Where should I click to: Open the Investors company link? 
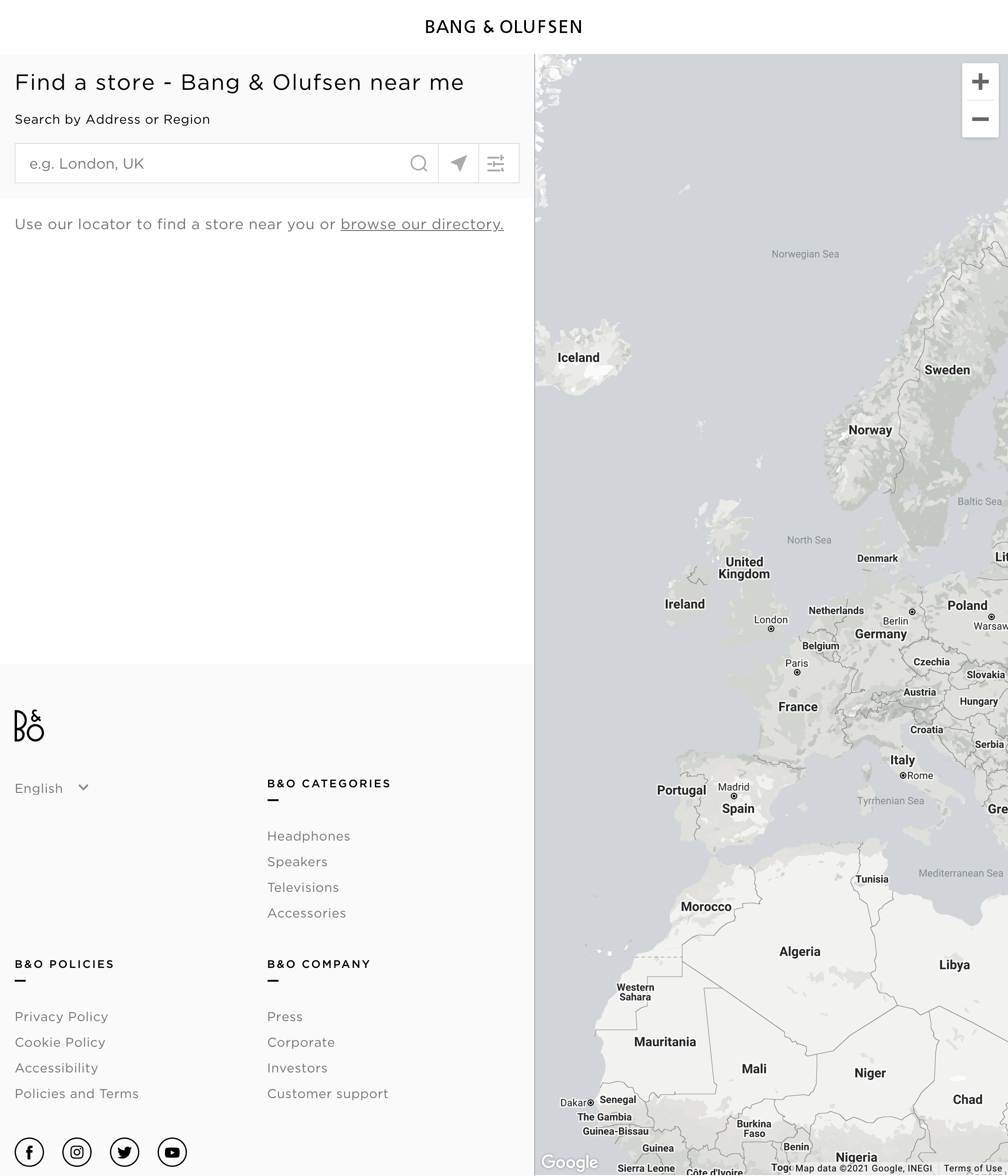tap(297, 1068)
